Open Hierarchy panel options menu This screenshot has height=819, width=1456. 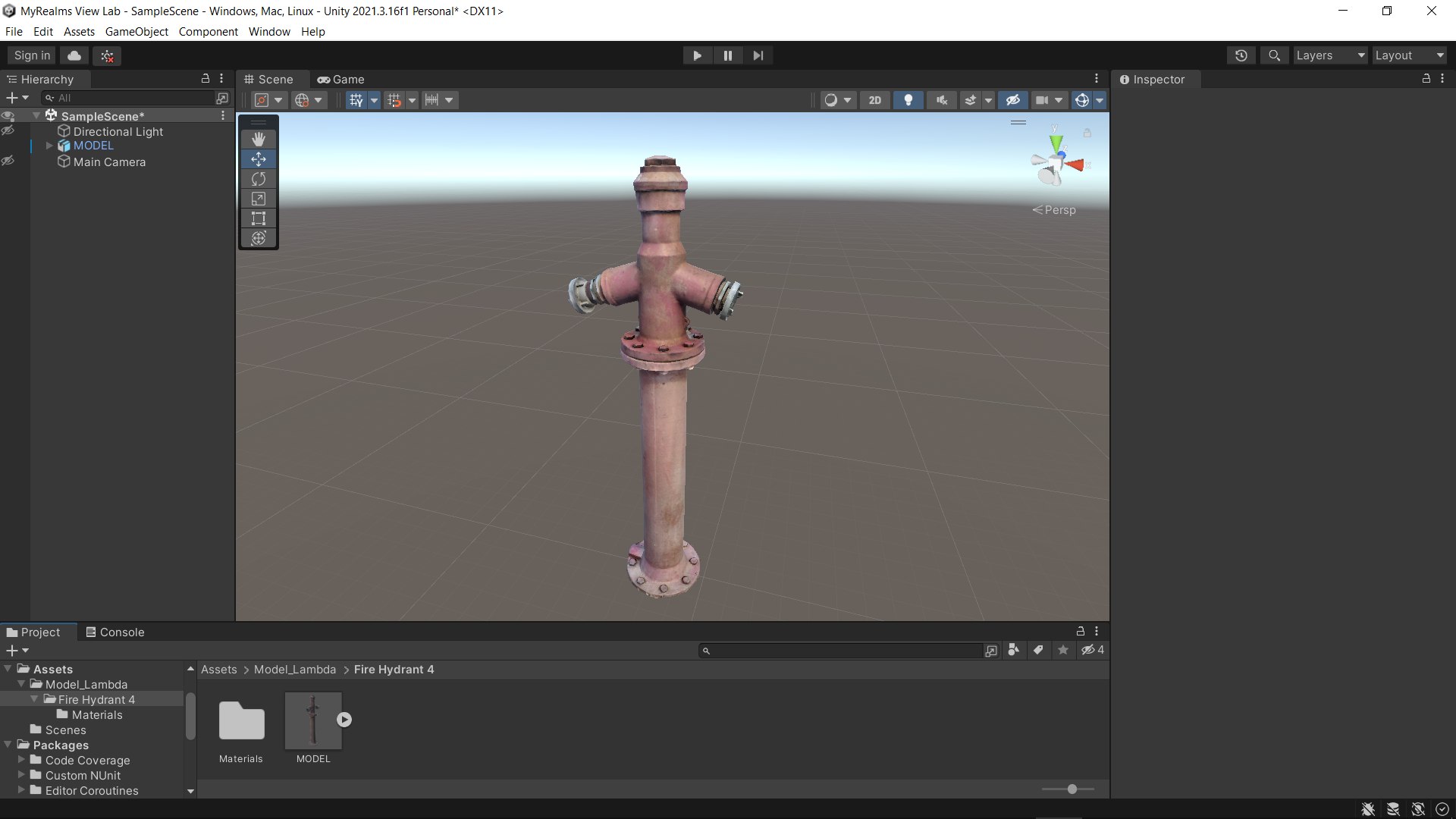point(221,78)
